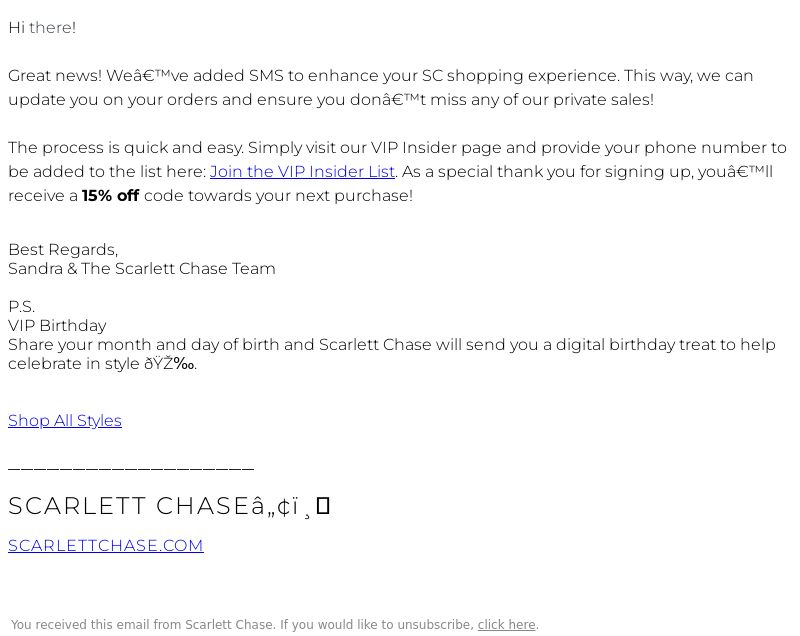Click the 'VIP Birthday' line
The image size is (800, 636).
coord(57,326)
